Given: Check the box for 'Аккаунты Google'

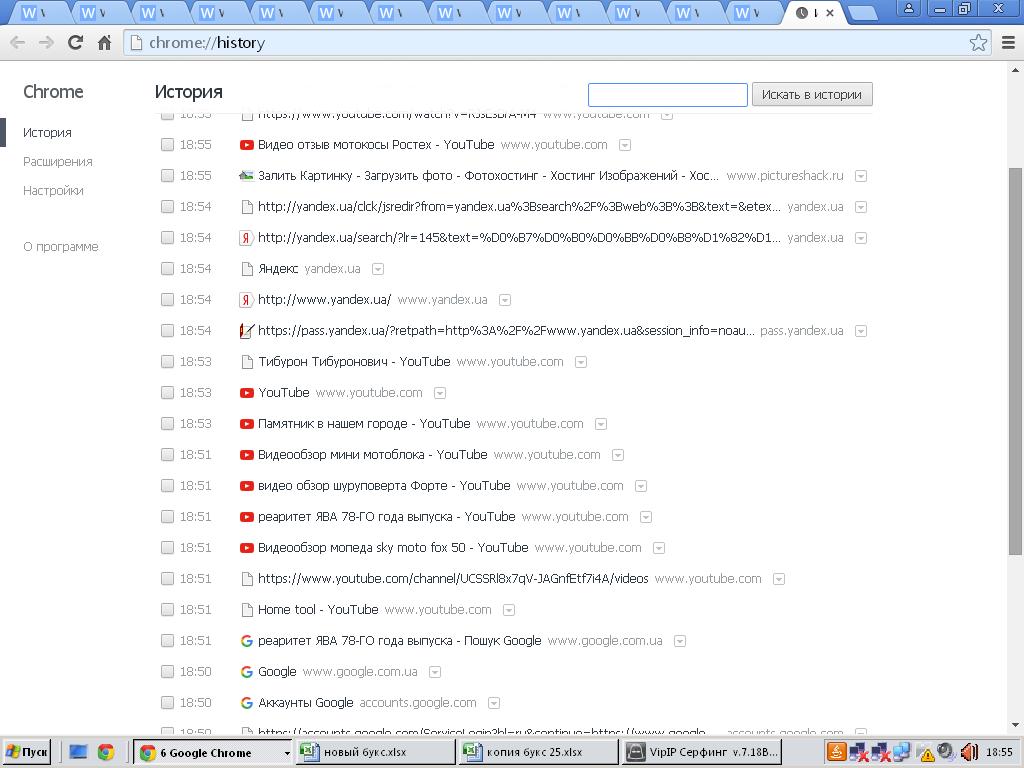Looking at the screenshot, I should coord(167,703).
